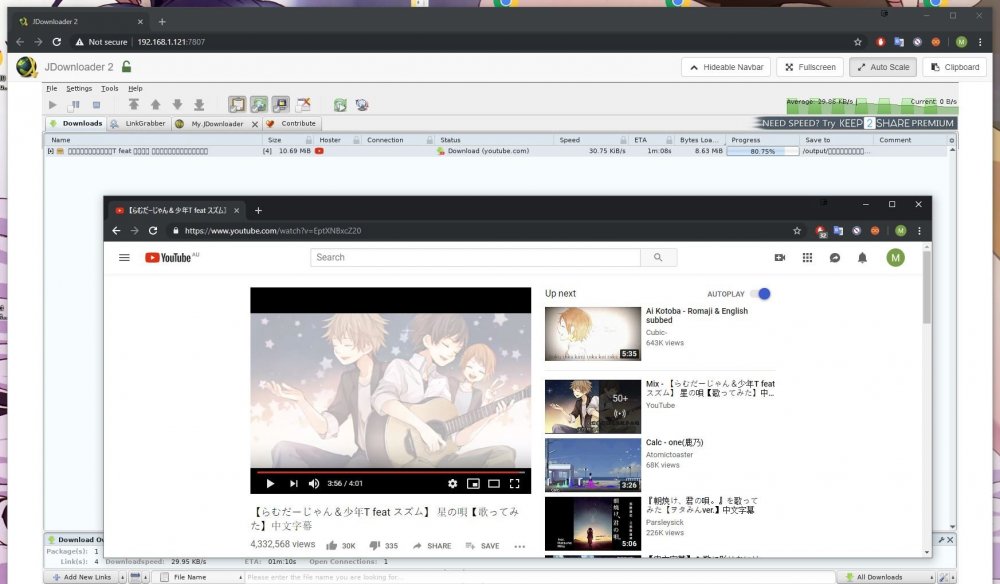Screen dimensions: 1000x584
Task: Open the Clipboard button
Action: pyautogui.click(x=955, y=67)
